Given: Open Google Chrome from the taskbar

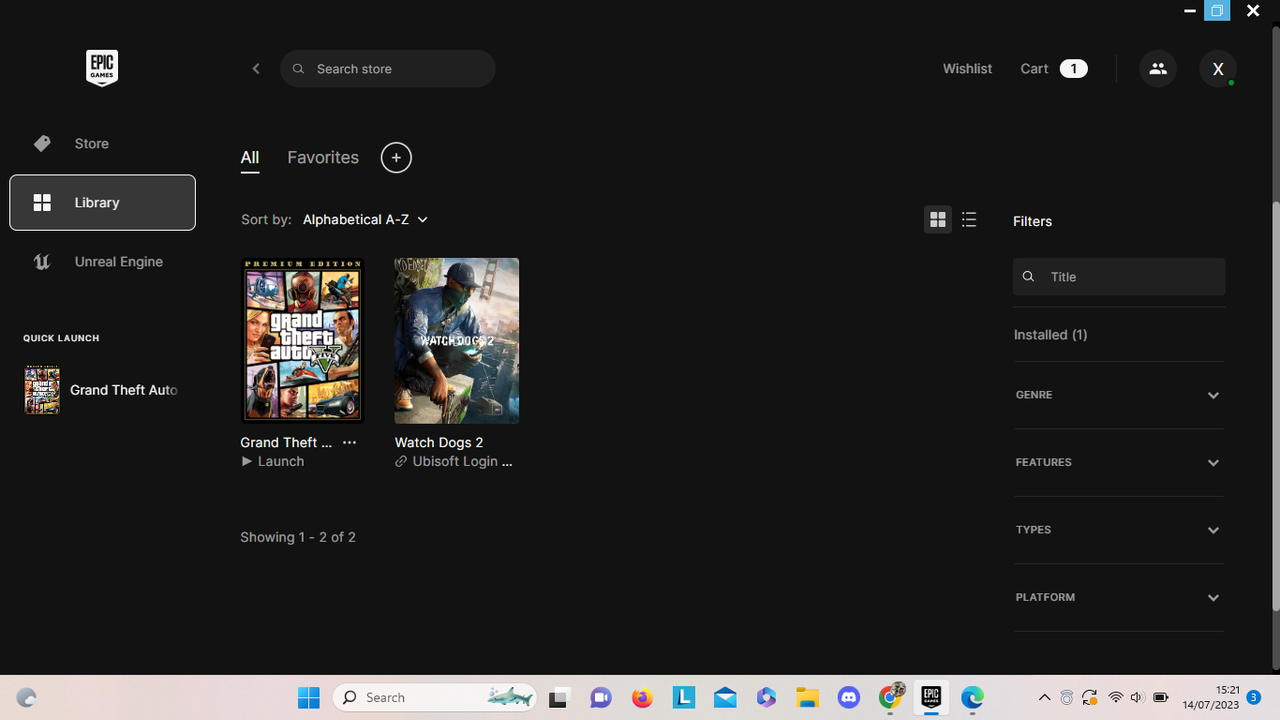Looking at the screenshot, I should pos(890,697).
